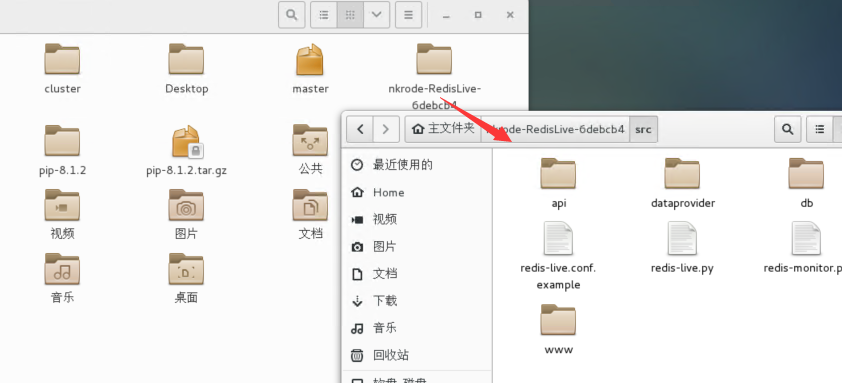The width and height of the screenshot is (842, 383).
Task: Click the nkrode-RedisLive-6debcb4 path segment
Action: [555, 129]
